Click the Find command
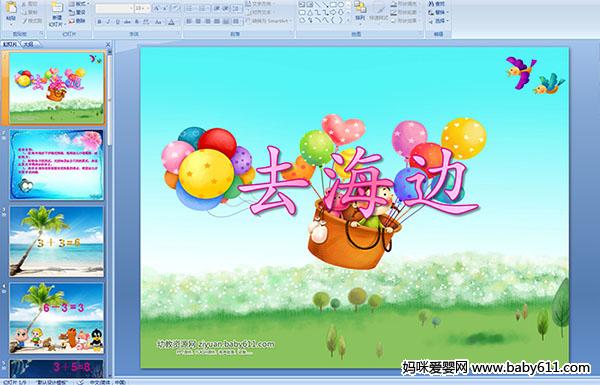Image resolution: width=600 pixels, height=385 pixels. pos(437,4)
